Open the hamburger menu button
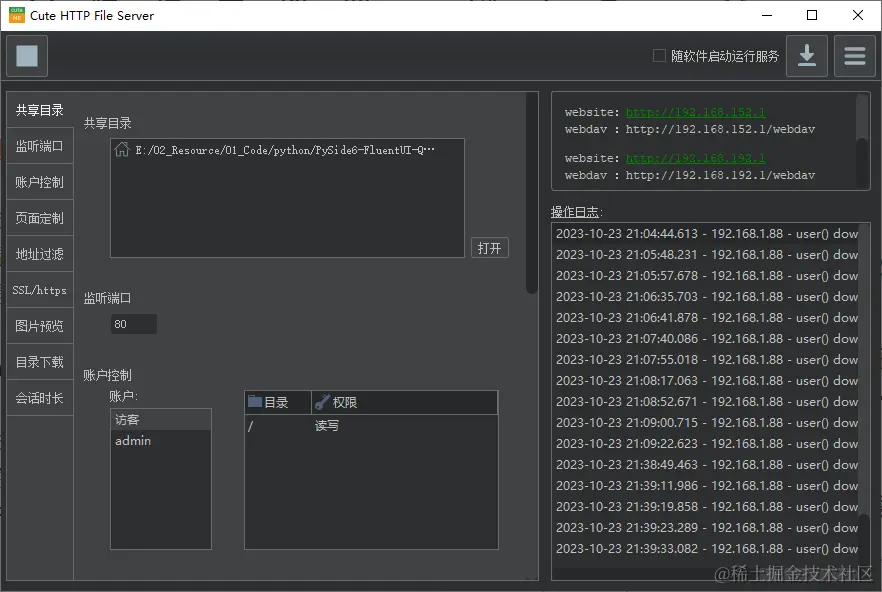This screenshot has width=882, height=592. coord(854,56)
